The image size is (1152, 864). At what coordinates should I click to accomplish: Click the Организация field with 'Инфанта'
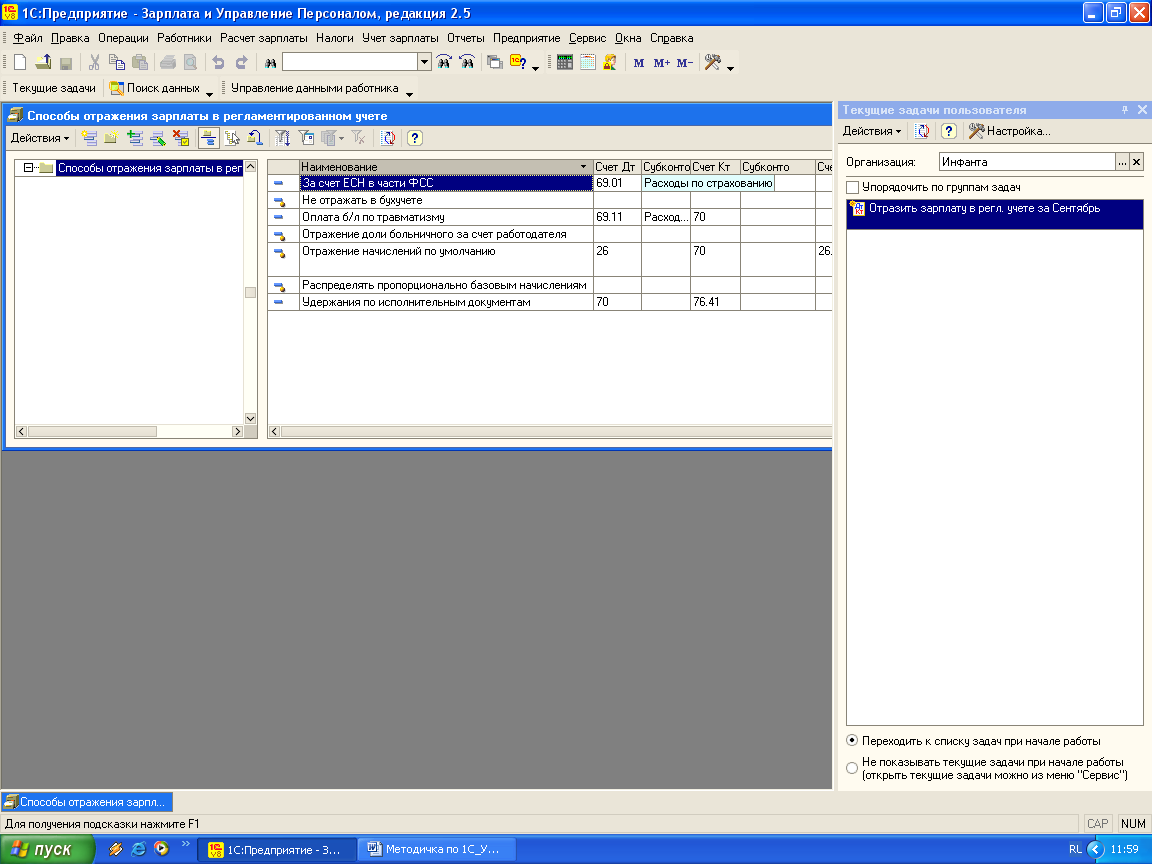[x=1026, y=162]
